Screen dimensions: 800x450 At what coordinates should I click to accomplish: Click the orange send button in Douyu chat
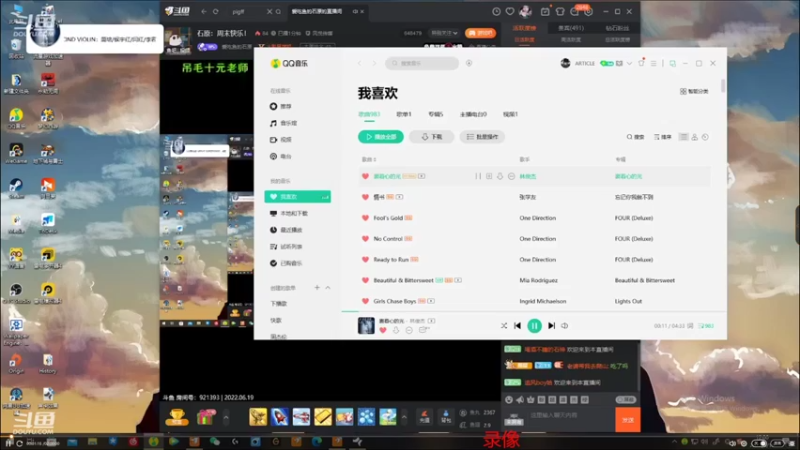point(628,420)
